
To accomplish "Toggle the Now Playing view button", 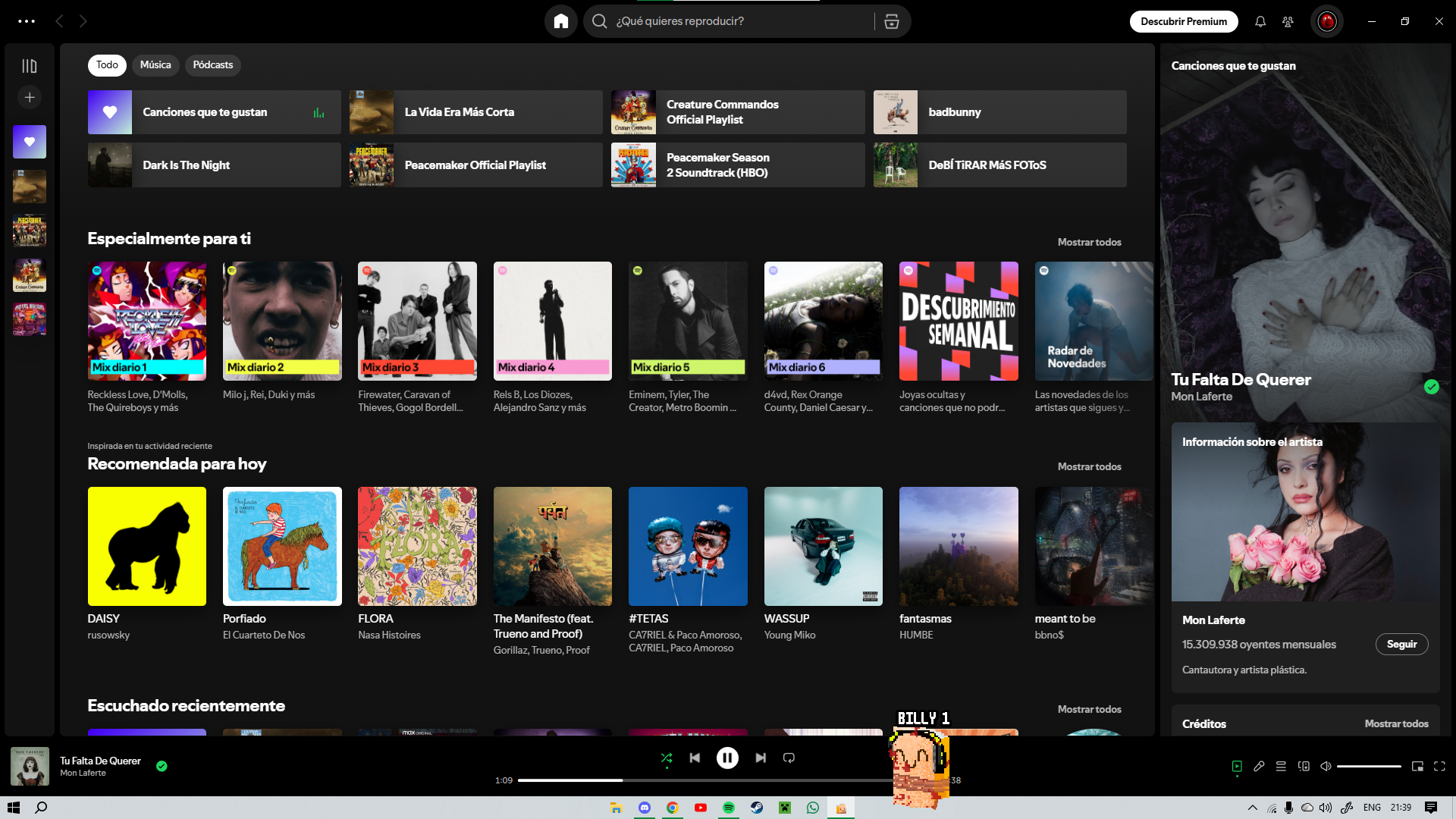I will tap(1237, 766).
